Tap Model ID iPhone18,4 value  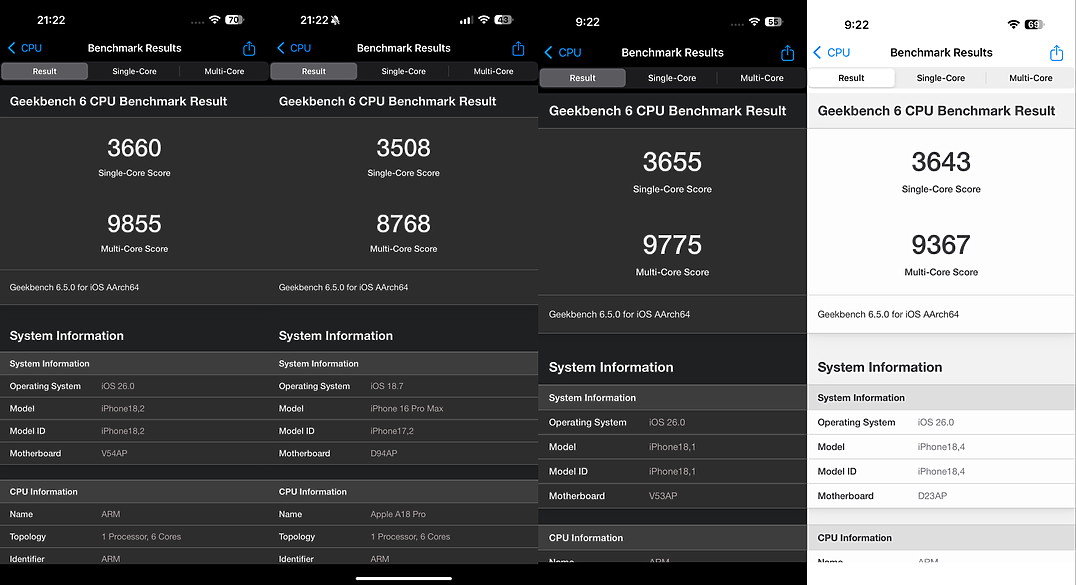point(942,471)
